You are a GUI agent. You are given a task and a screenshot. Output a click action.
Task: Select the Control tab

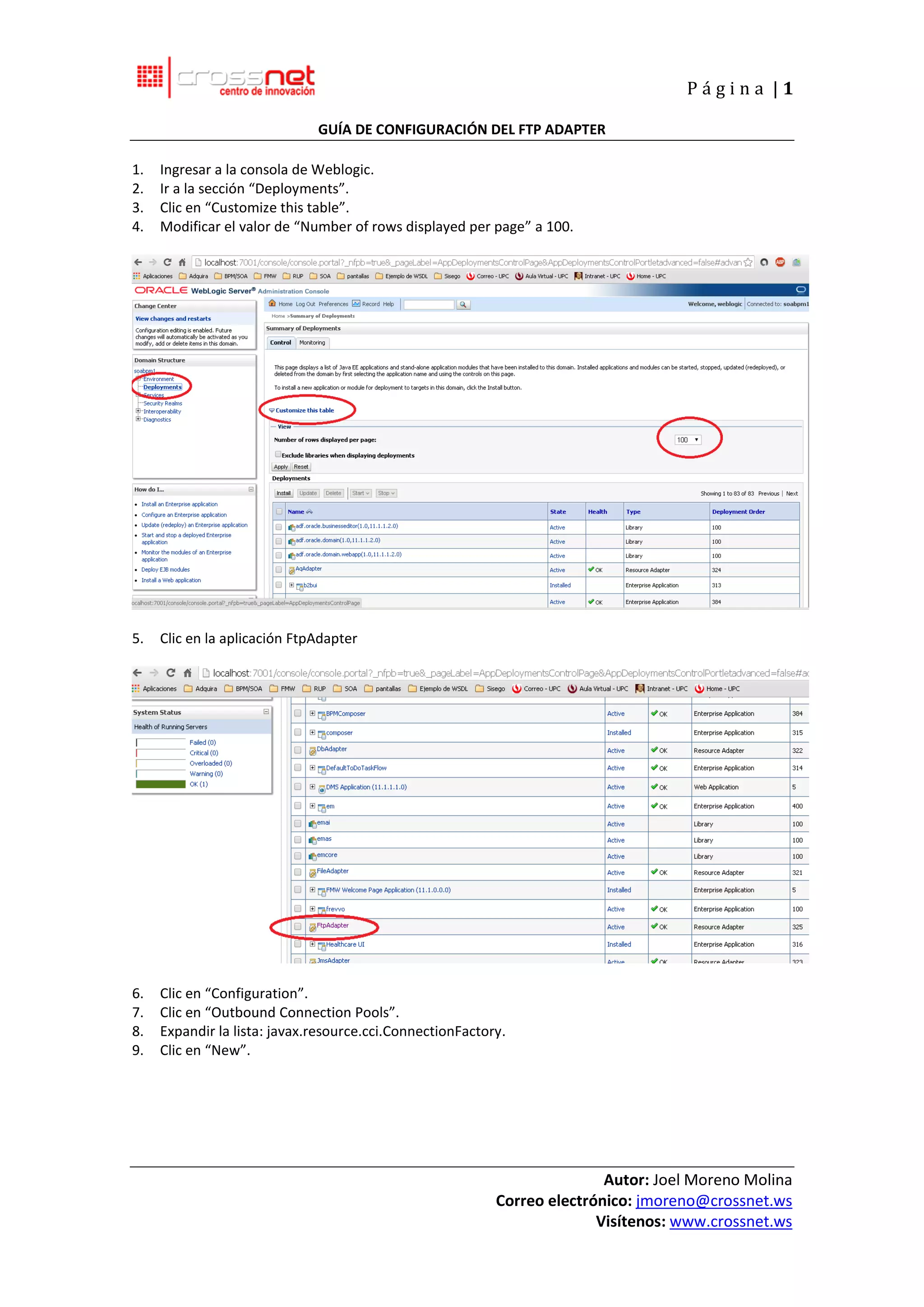(281, 343)
